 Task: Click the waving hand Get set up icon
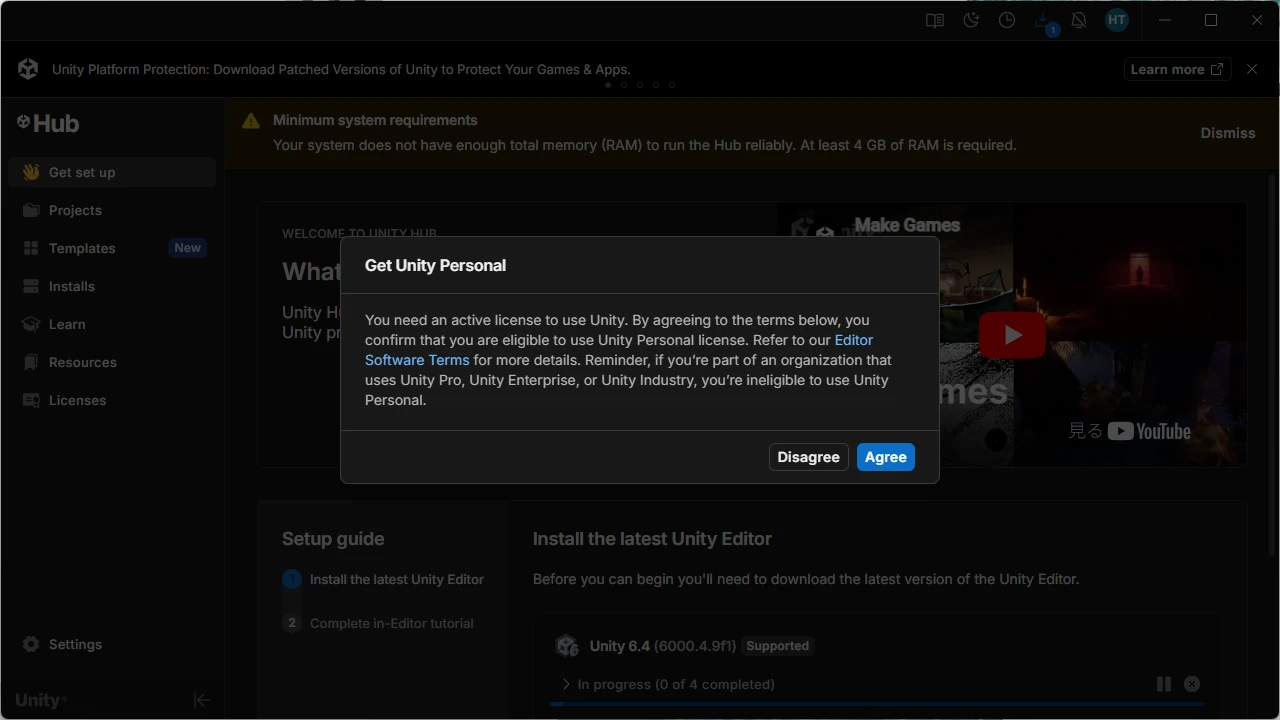(31, 172)
